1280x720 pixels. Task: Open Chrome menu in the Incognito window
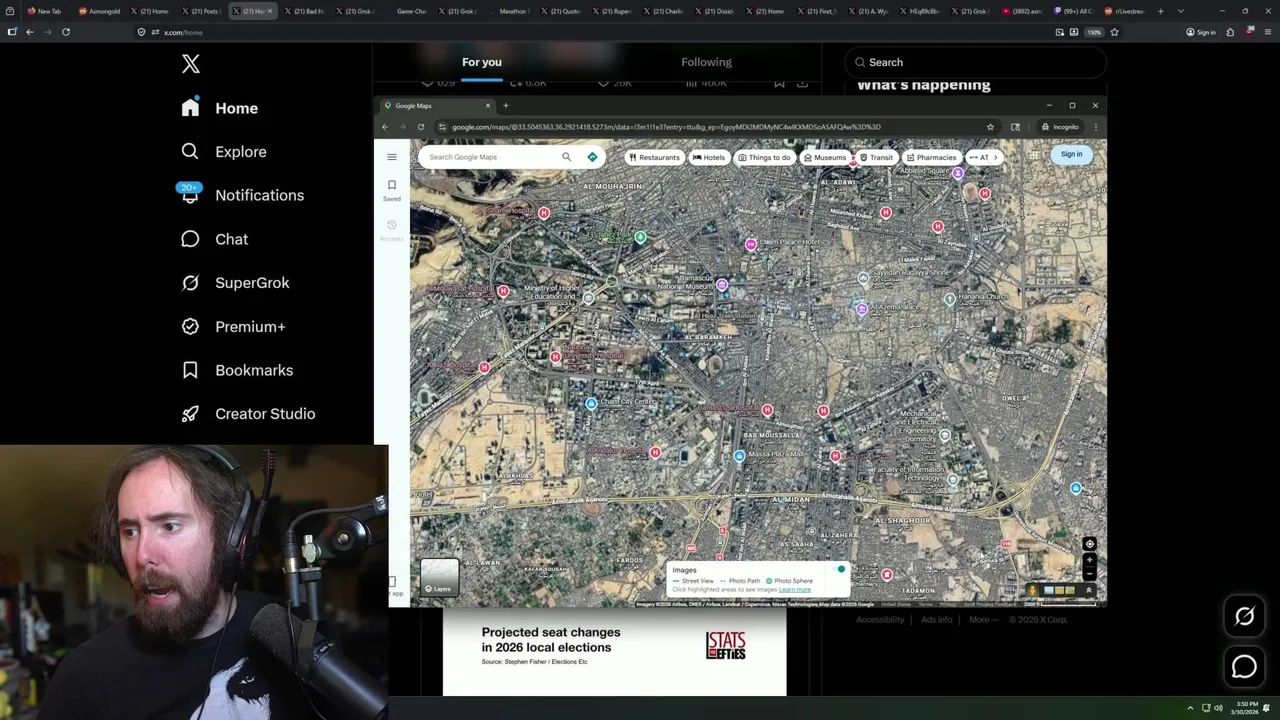point(1095,127)
